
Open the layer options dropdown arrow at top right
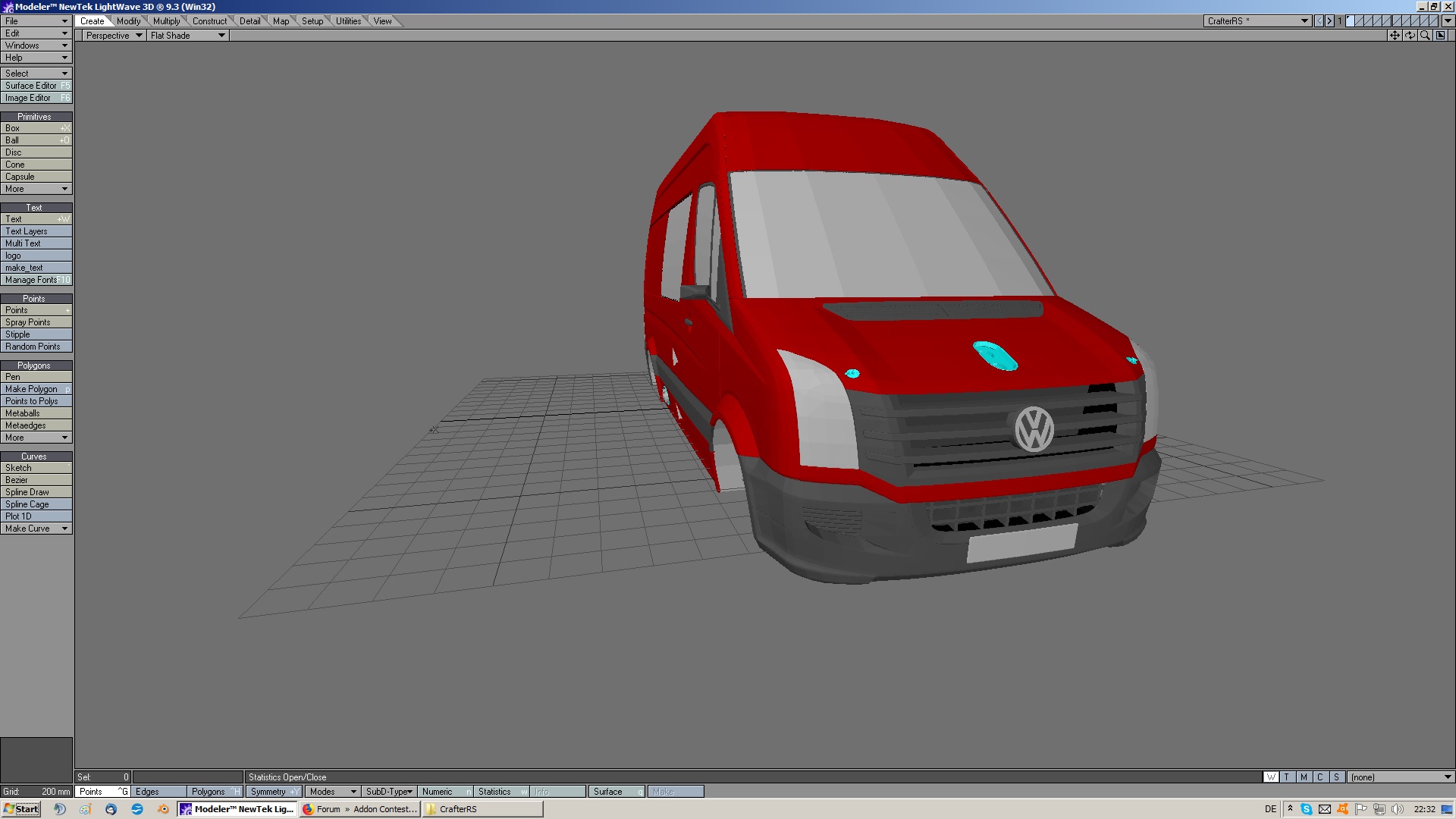[1448, 21]
